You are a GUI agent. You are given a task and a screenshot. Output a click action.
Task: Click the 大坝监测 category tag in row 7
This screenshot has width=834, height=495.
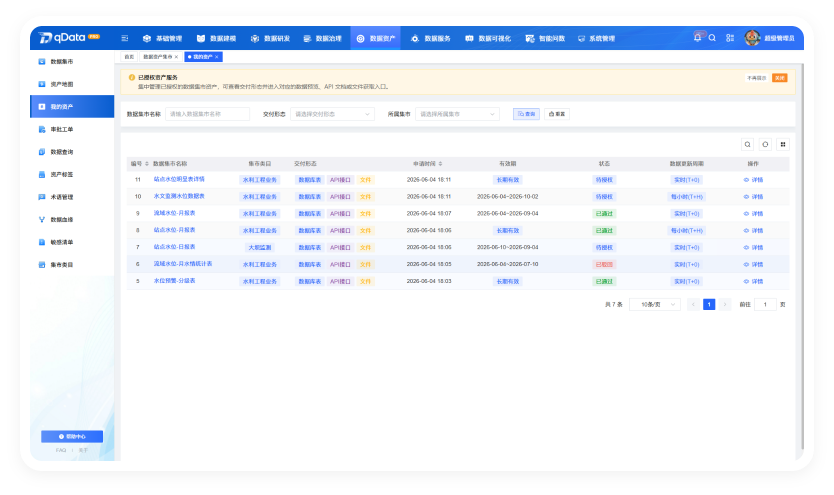[260, 248]
